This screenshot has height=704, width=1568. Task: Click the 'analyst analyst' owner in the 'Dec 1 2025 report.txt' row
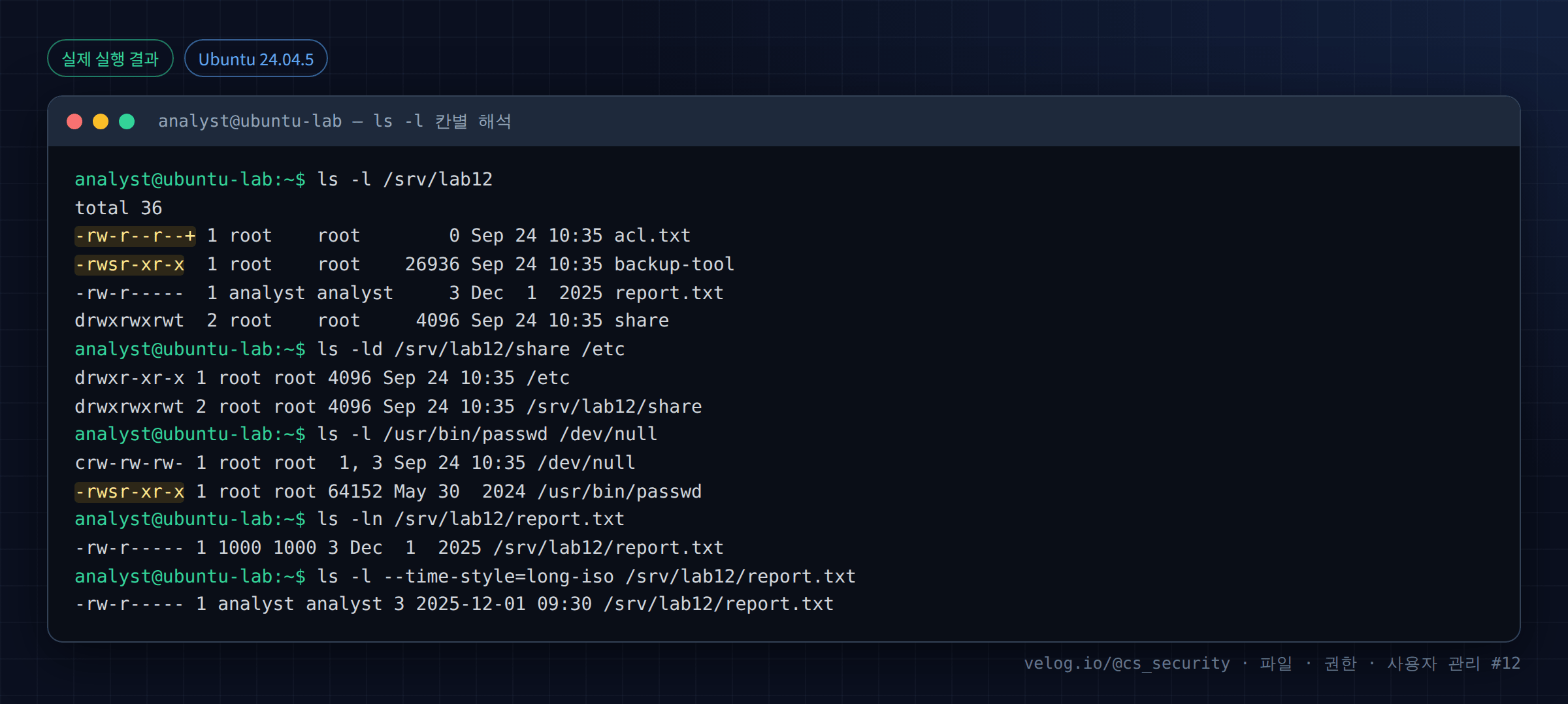(x=311, y=293)
